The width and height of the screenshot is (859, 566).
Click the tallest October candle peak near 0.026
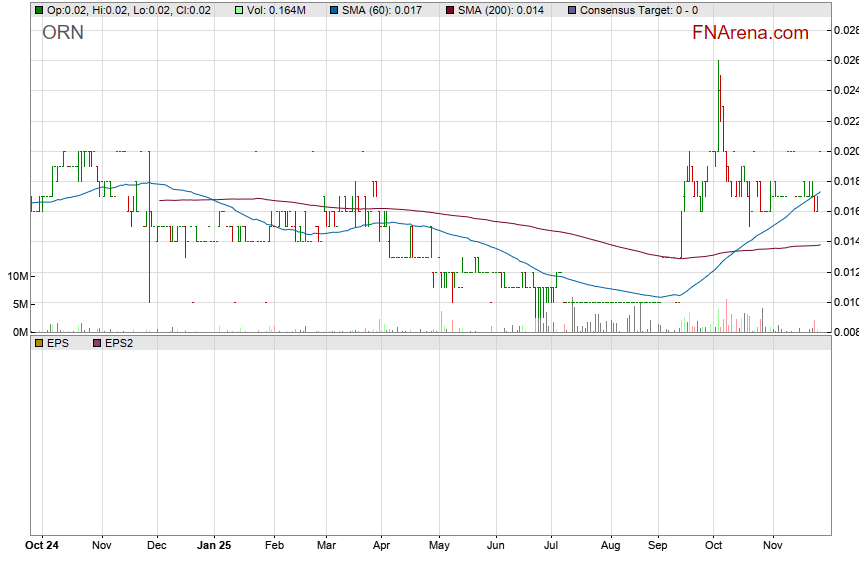pyautogui.click(x=718, y=62)
